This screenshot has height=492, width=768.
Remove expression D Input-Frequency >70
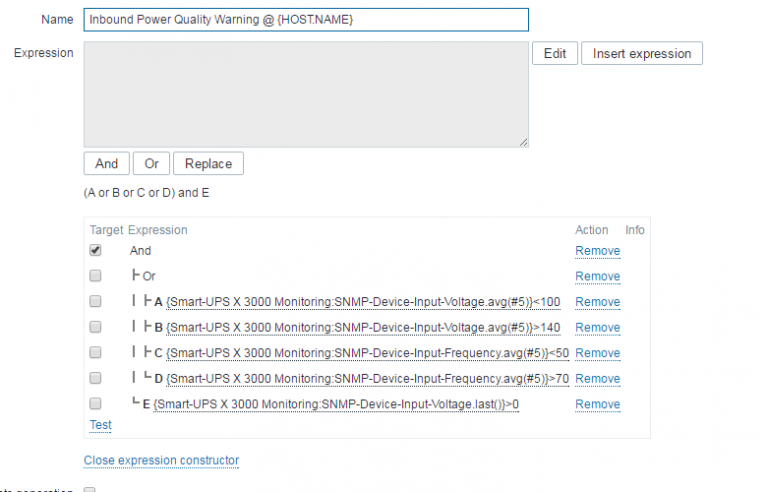[x=598, y=379]
